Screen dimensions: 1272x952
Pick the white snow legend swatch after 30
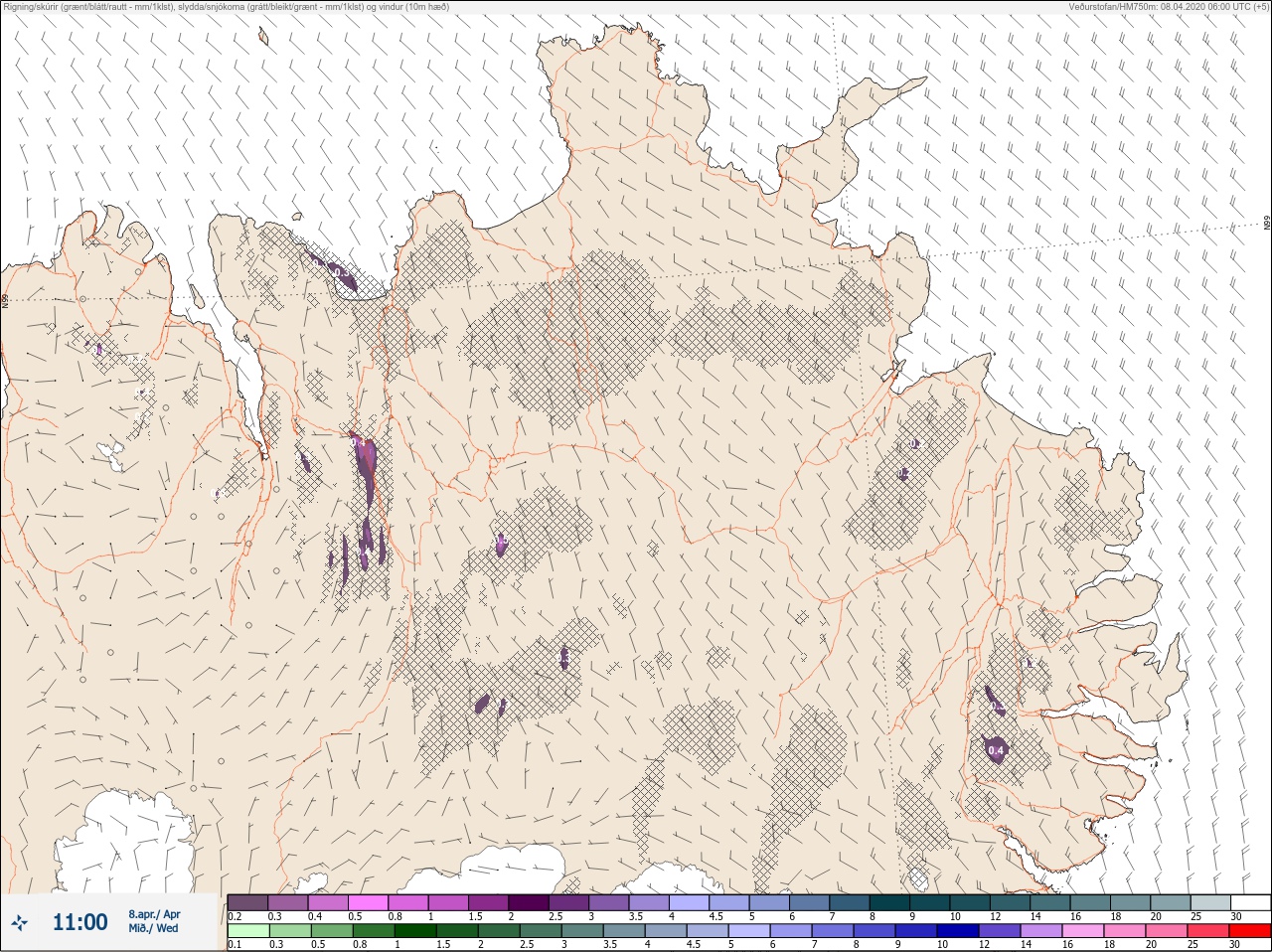[1250, 902]
